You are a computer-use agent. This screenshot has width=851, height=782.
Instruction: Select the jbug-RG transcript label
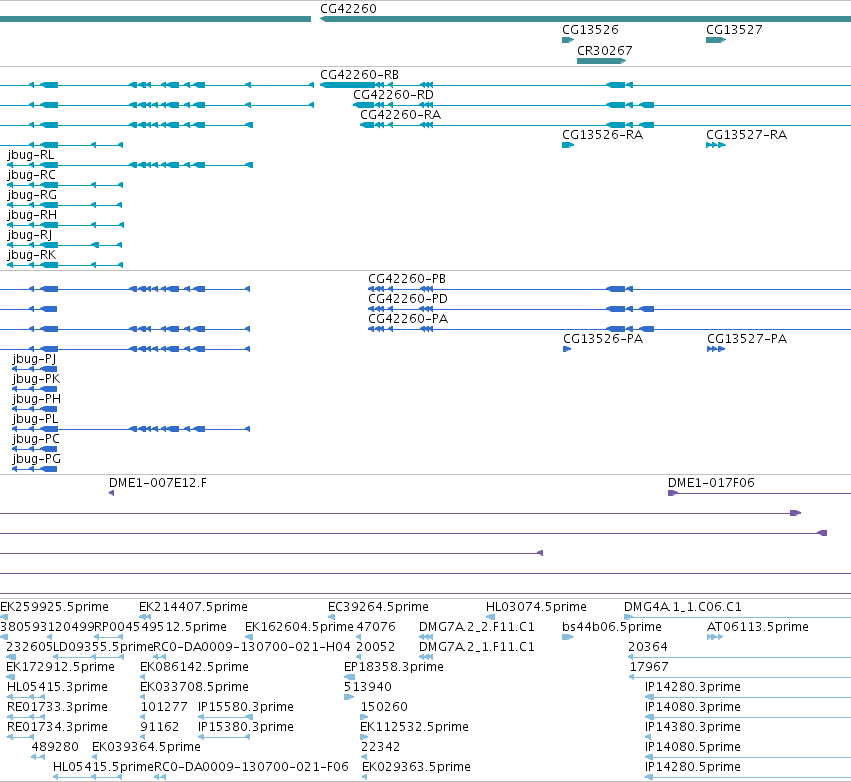[x=32, y=195]
